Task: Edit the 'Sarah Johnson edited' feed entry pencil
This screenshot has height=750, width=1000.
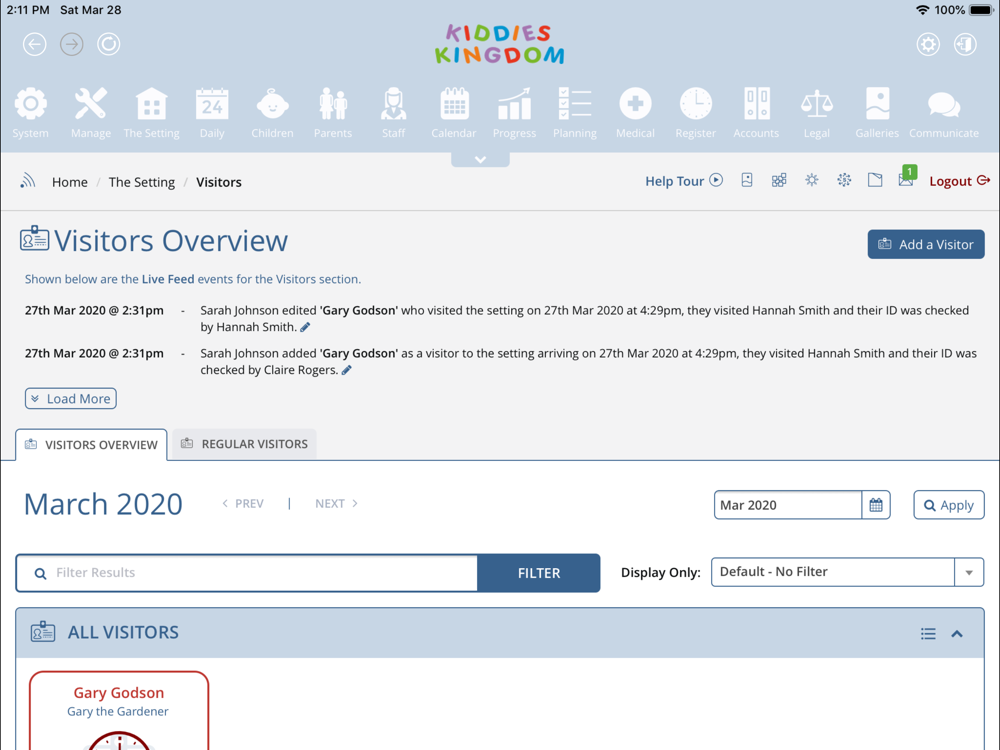Action: [x=305, y=327]
